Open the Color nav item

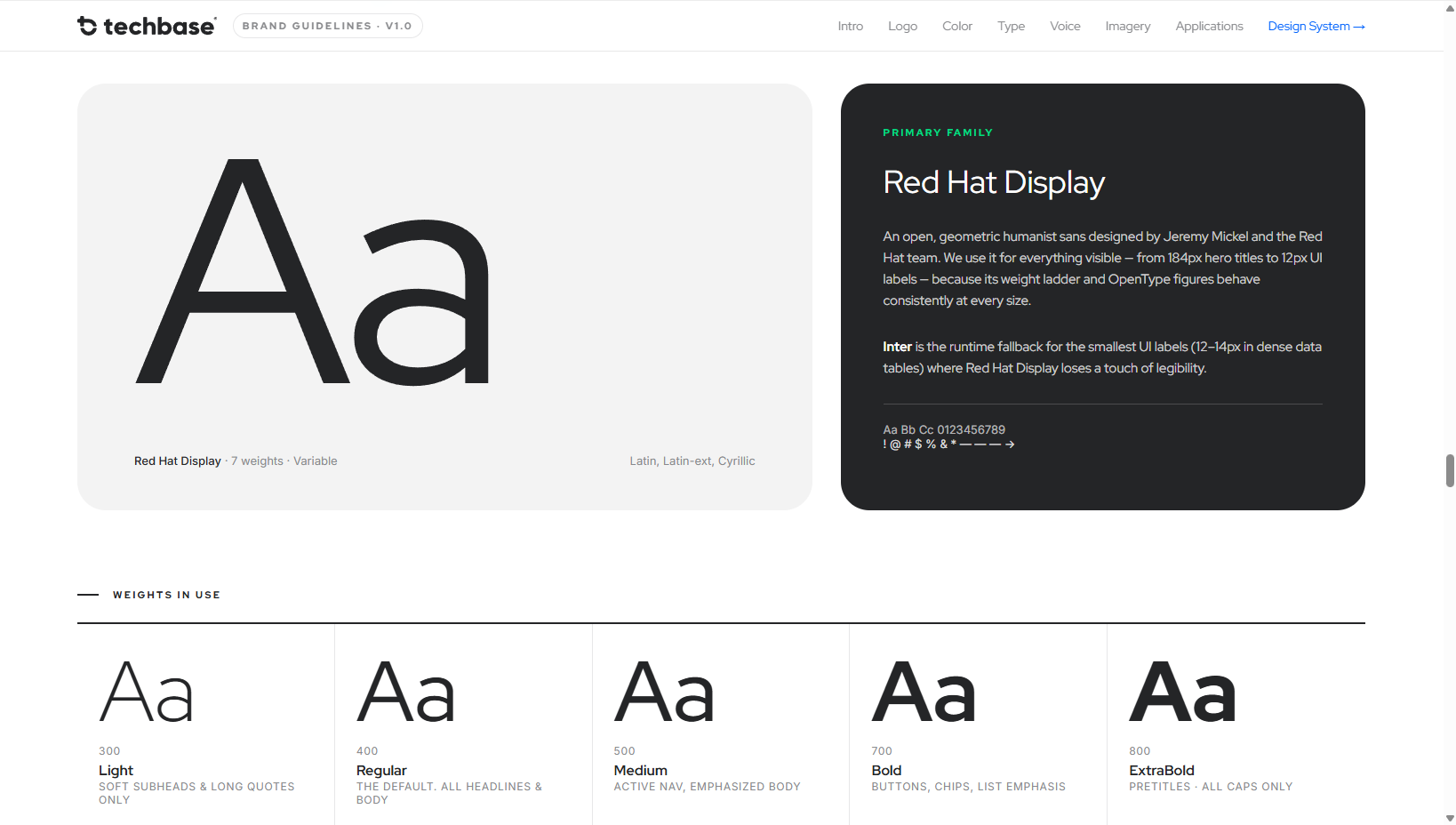point(957,26)
